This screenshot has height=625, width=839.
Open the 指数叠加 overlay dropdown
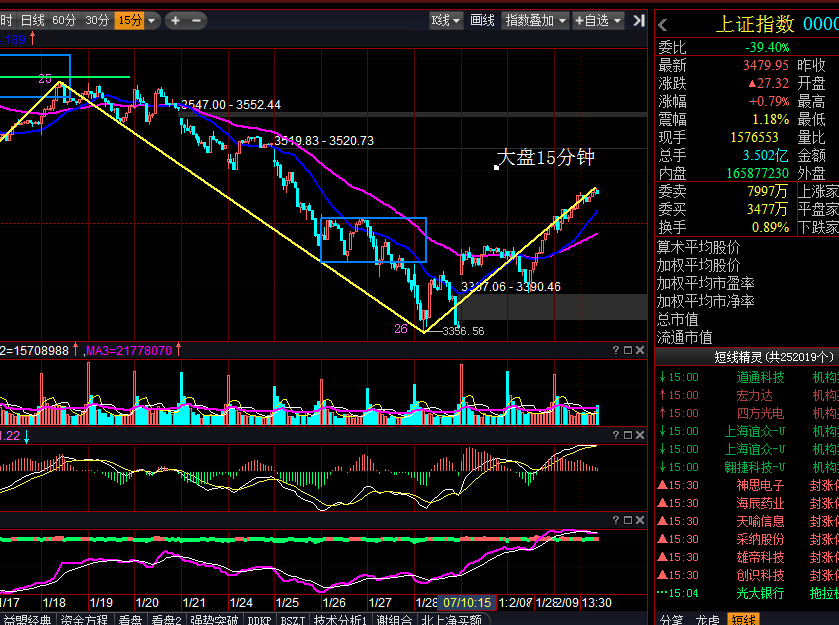tap(535, 21)
